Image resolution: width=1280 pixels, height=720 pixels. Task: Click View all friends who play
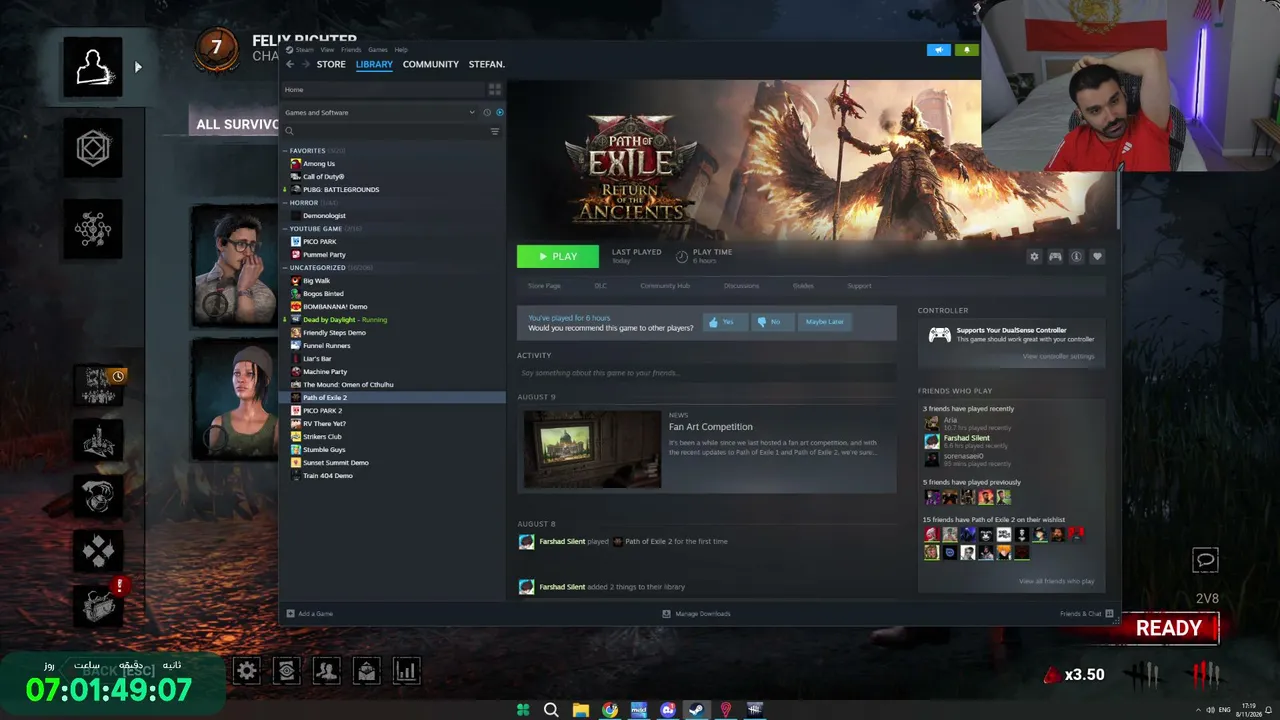click(x=1056, y=581)
